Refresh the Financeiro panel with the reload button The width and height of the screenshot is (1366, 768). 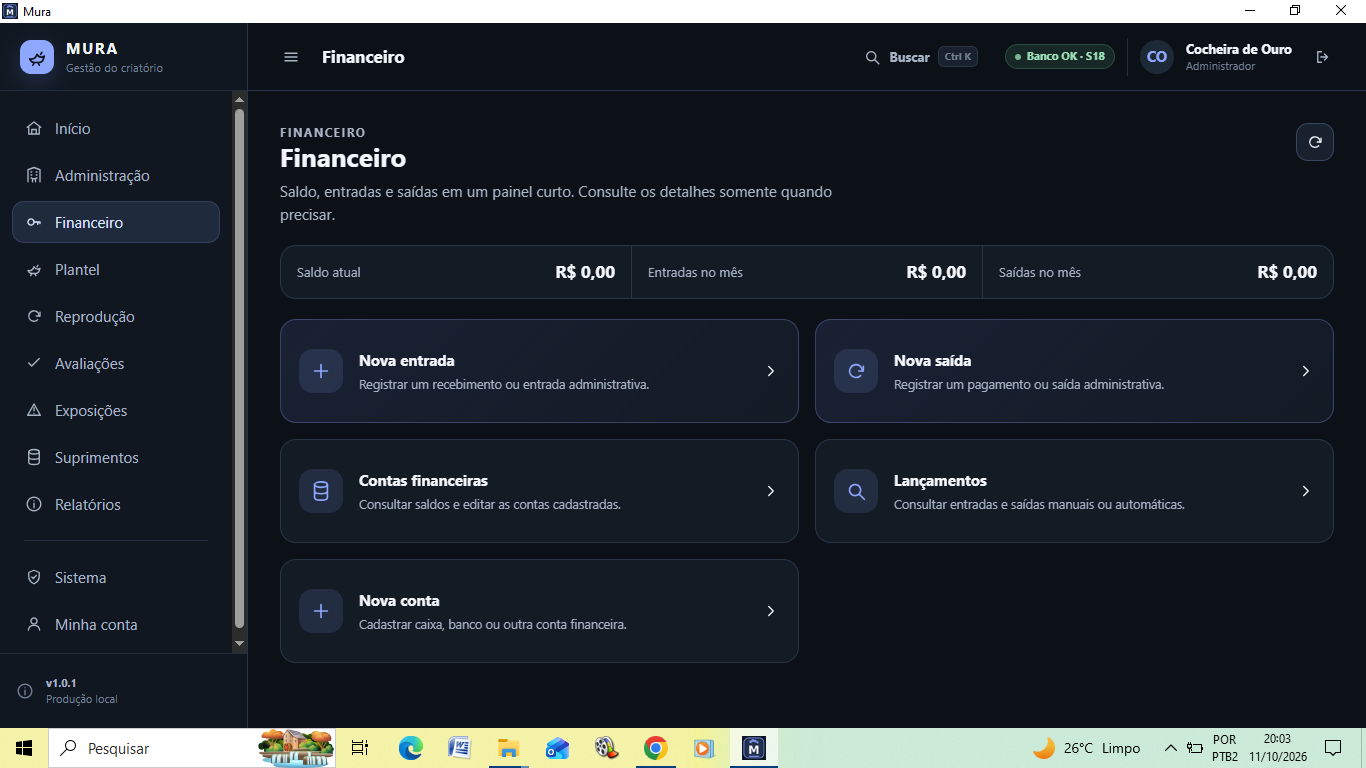tap(1315, 142)
